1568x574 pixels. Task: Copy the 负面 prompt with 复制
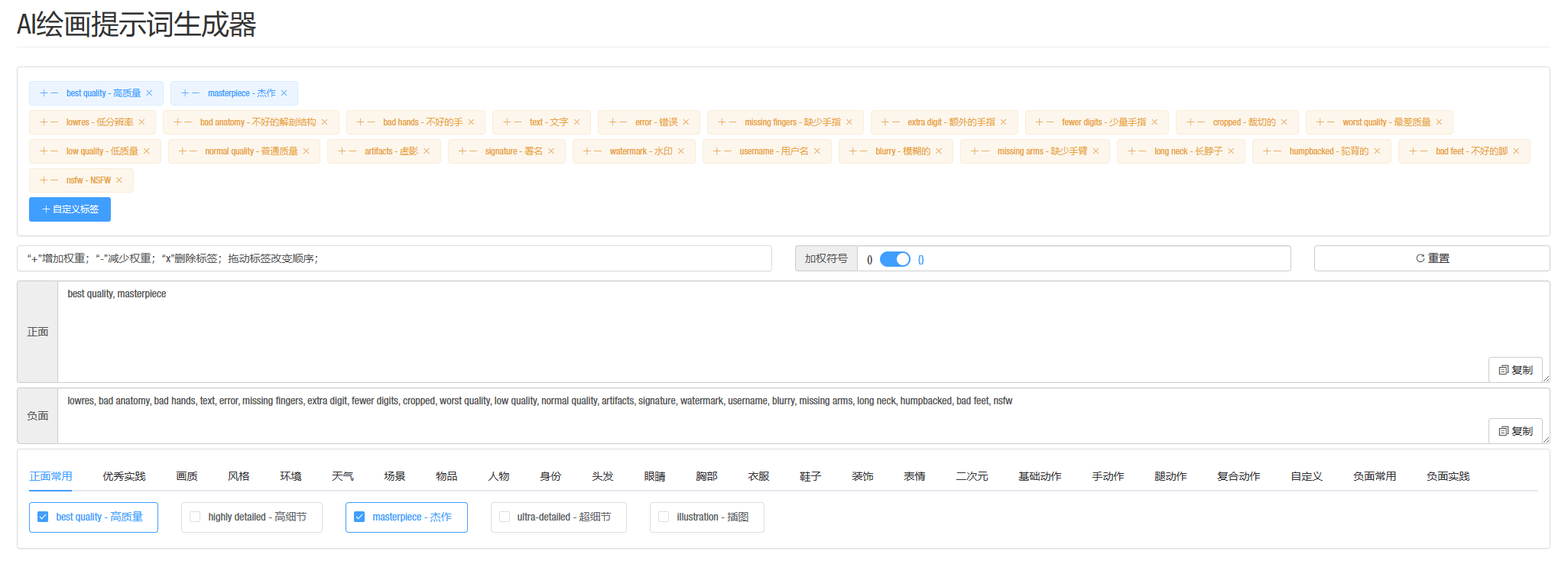[x=1515, y=431]
